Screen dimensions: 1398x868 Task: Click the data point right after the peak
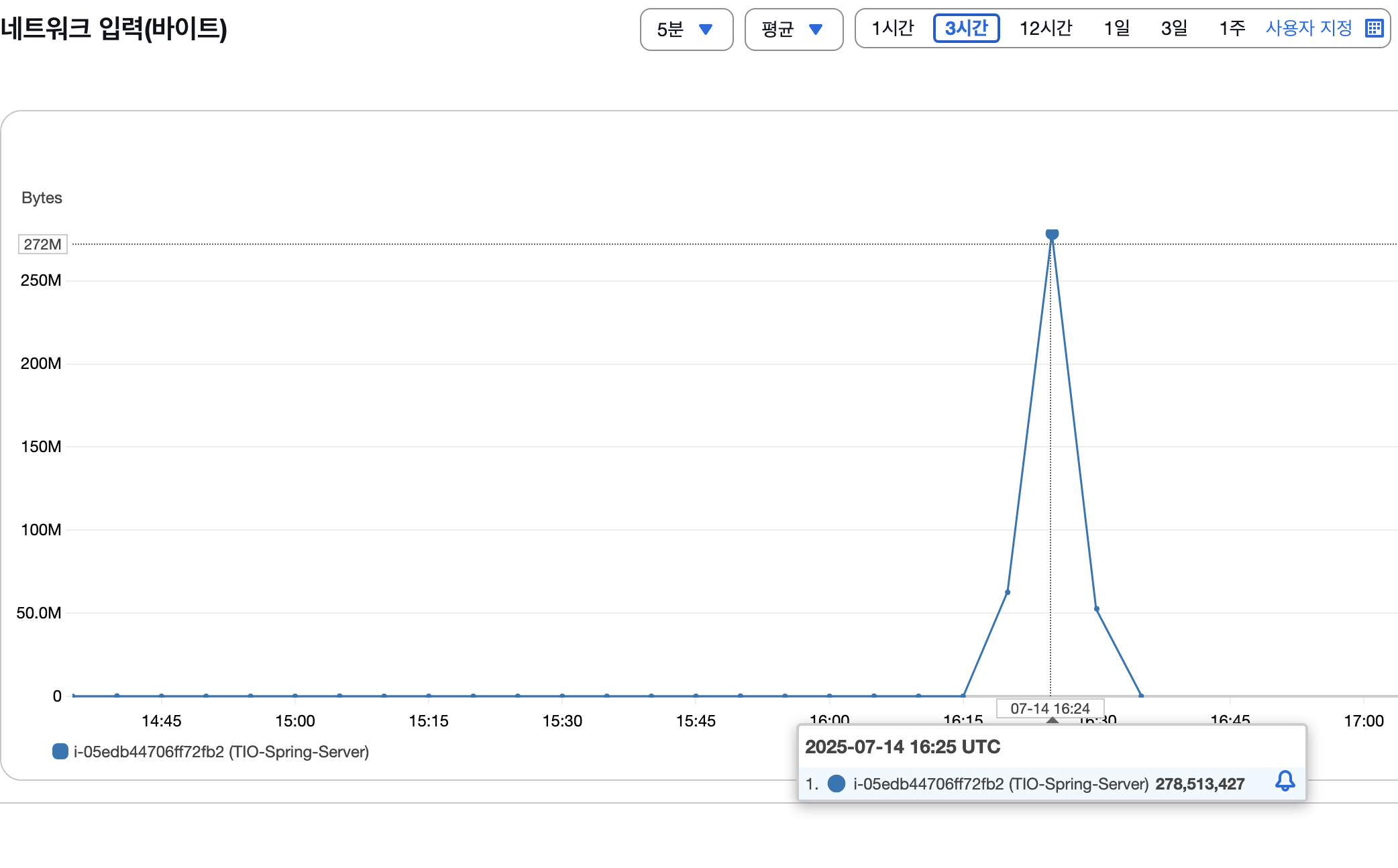1096,609
